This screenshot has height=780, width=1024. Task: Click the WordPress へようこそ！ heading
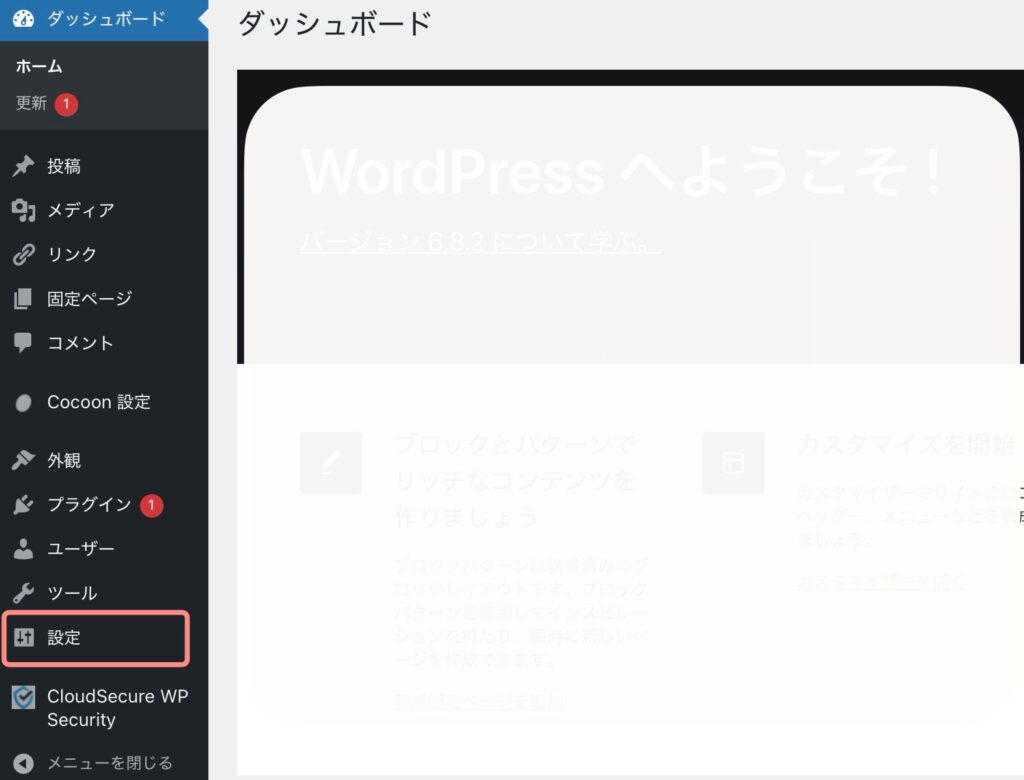tap(621, 171)
